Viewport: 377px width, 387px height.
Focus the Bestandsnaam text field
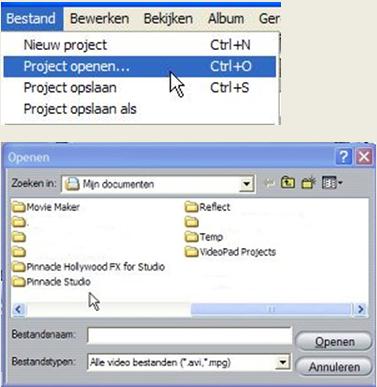point(189,335)
